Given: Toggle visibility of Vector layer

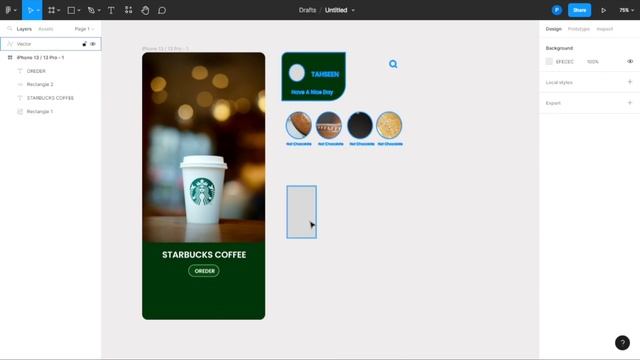Looking at the screenshot, I should pyautogui.click(x=93, y=44).
